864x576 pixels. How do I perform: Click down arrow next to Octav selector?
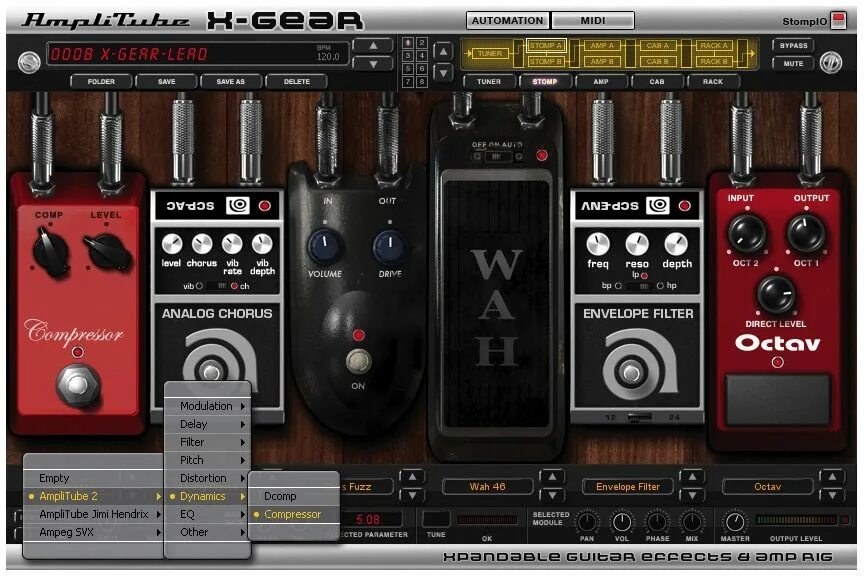pos(832,496)
